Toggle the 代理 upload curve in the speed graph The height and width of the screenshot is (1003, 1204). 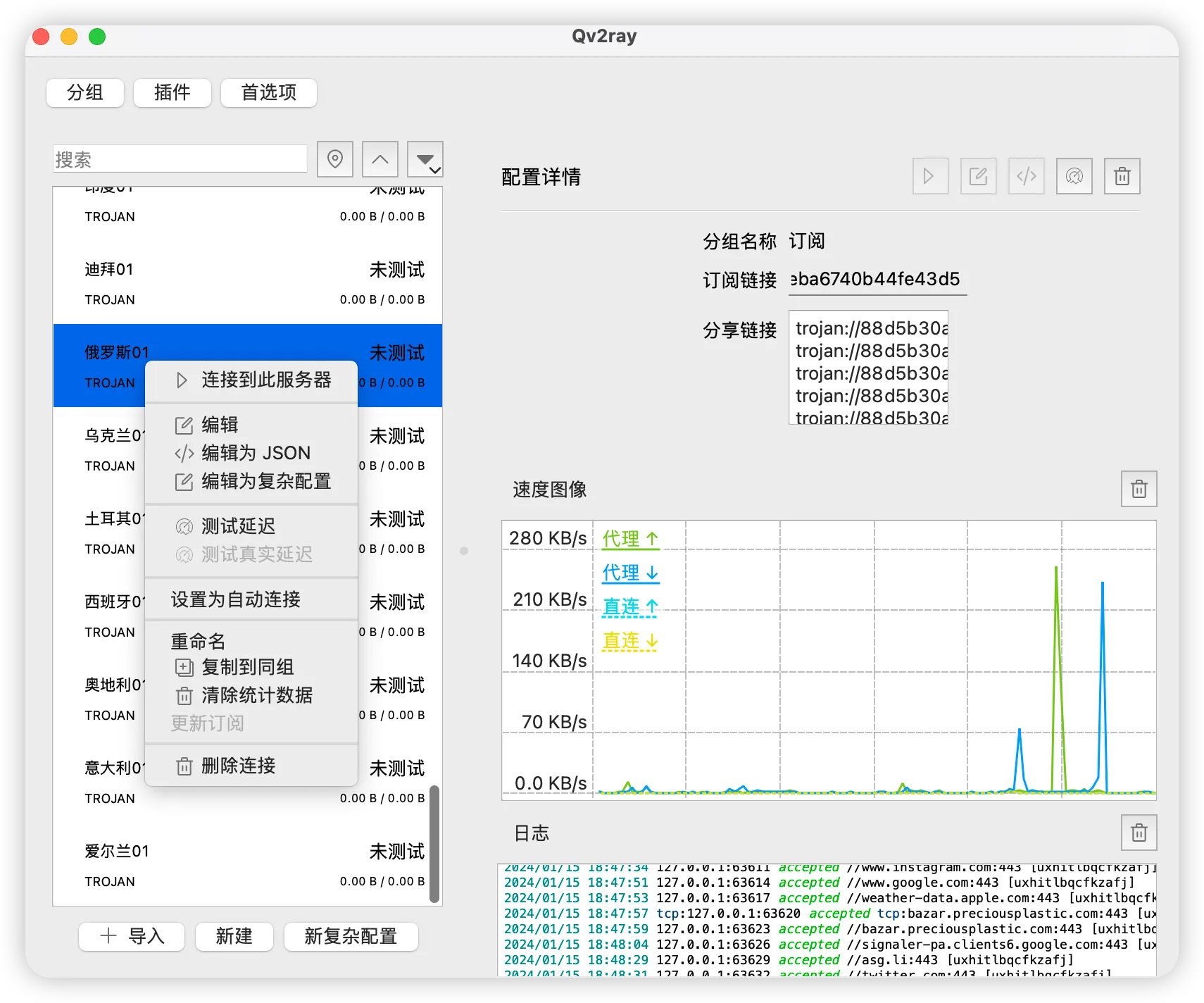pos(629,538)
